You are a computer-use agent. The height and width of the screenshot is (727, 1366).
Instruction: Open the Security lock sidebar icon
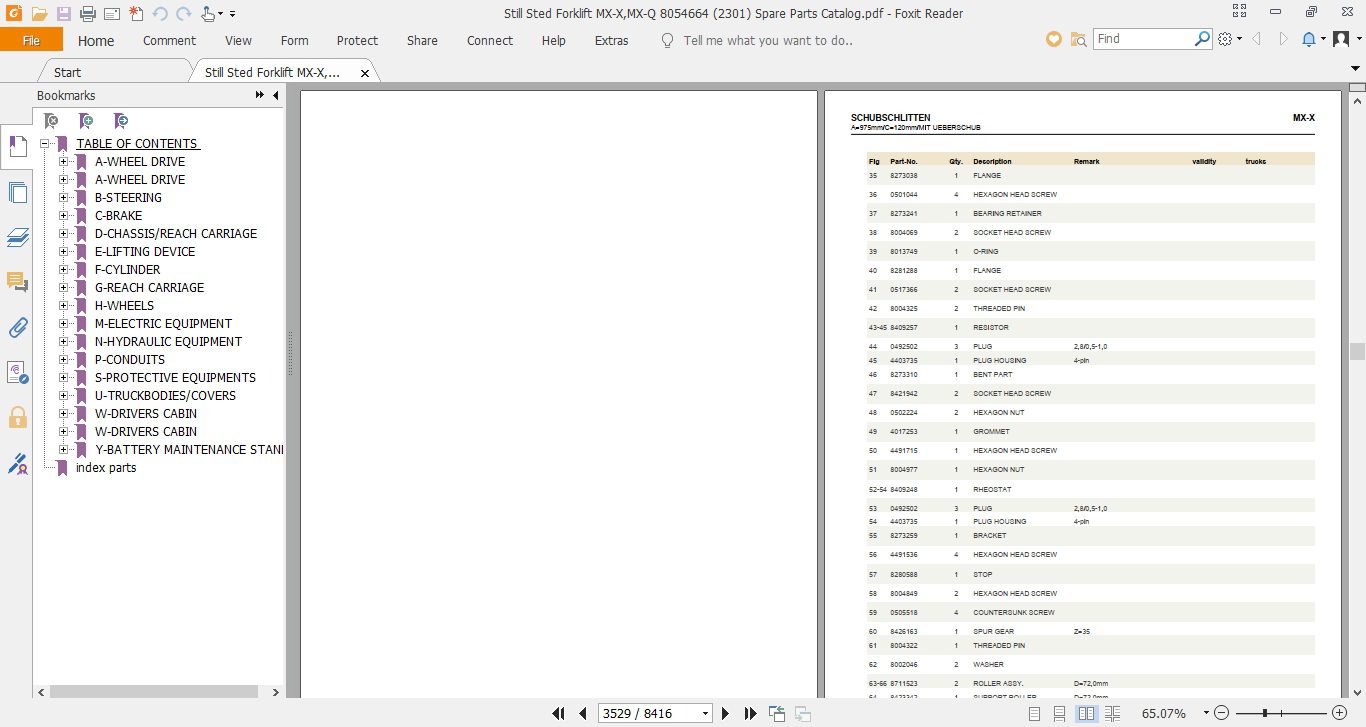tap(17, 417)
